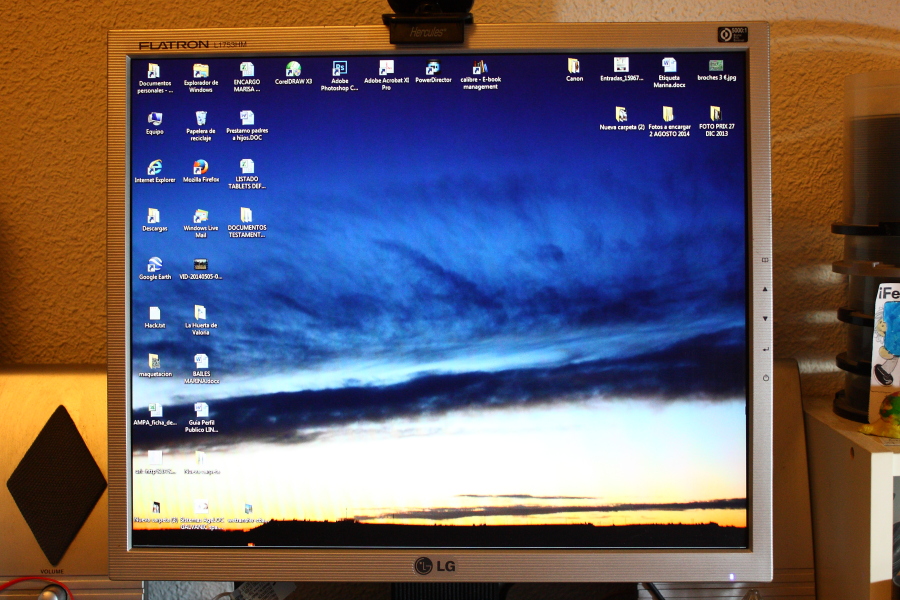
Task: Select the Guia Perfil Publico document
Action: coord(201,417)
